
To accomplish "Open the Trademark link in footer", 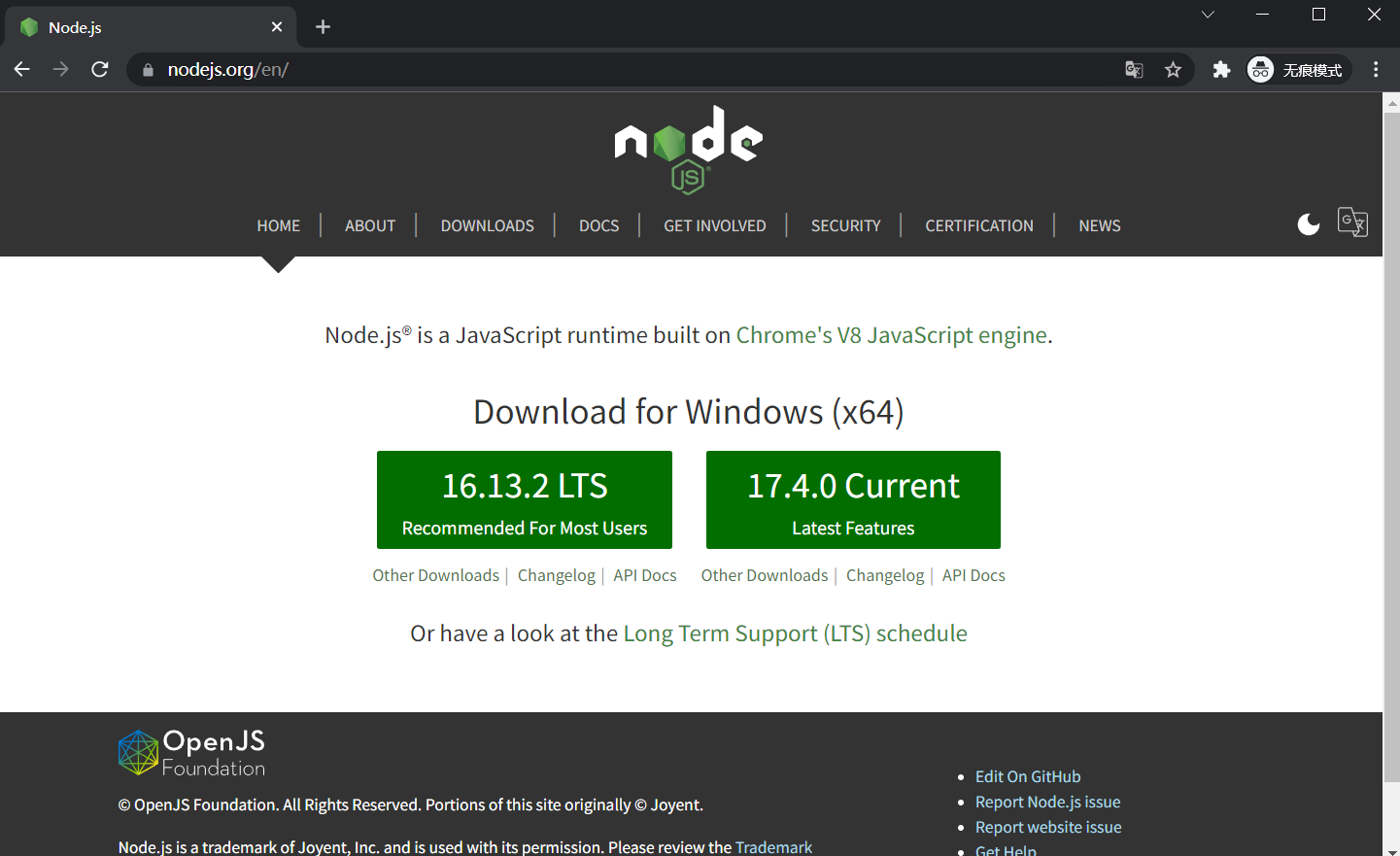I will click(773, 847).
